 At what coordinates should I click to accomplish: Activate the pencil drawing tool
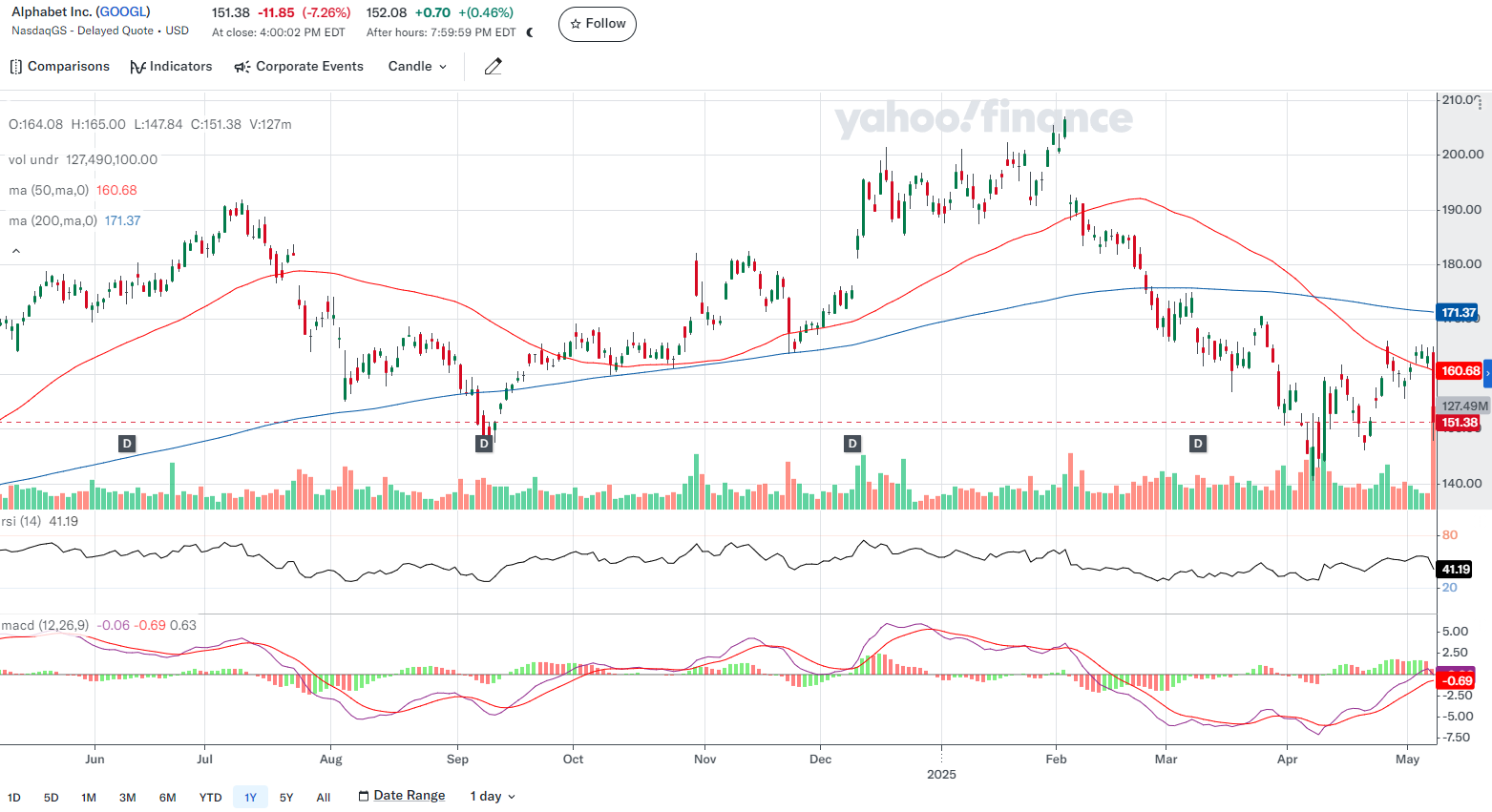point(493,67)
